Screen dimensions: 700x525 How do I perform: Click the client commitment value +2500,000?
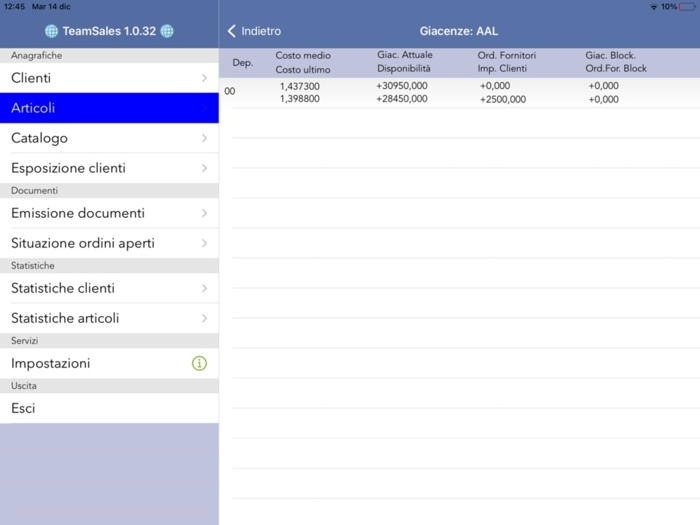pos(503,100)
